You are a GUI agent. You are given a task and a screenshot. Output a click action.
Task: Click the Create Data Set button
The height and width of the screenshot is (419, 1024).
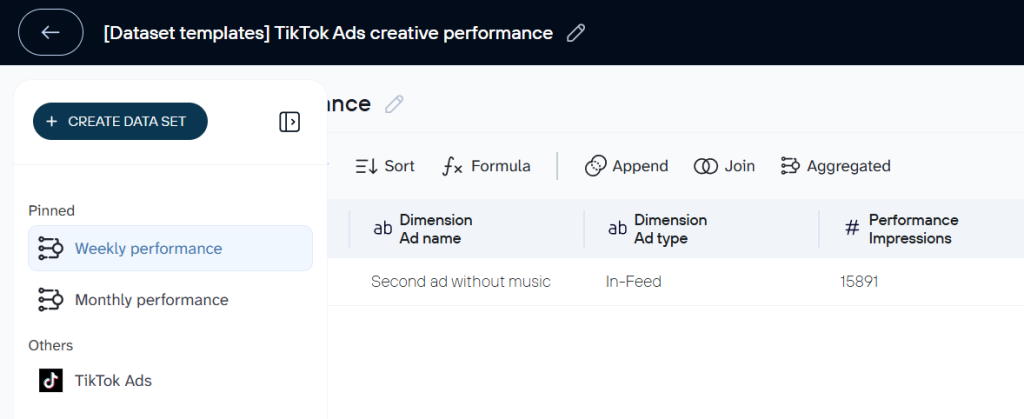[120, 121]
